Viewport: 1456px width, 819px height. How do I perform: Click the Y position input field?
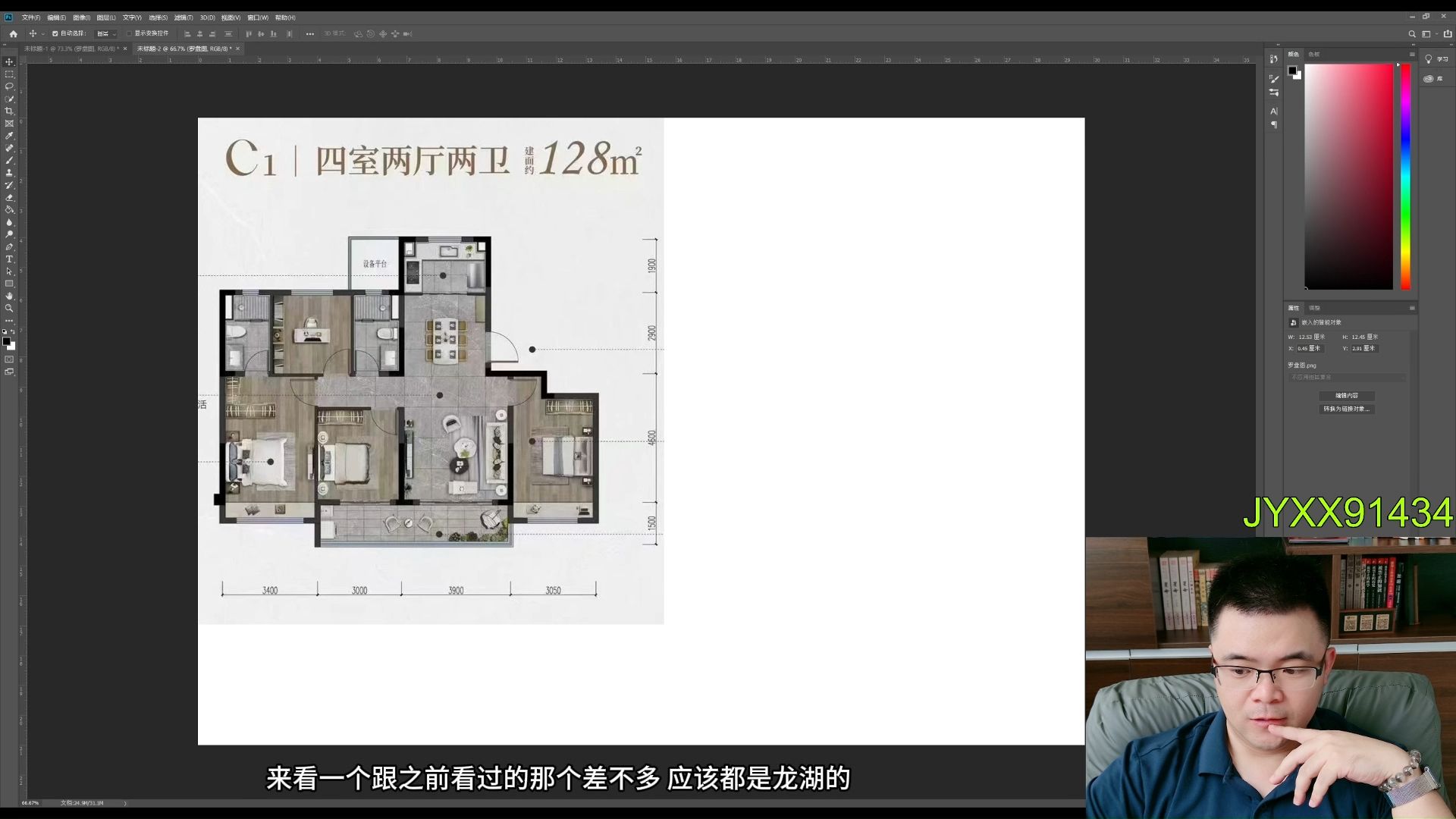pos(1363,349)
